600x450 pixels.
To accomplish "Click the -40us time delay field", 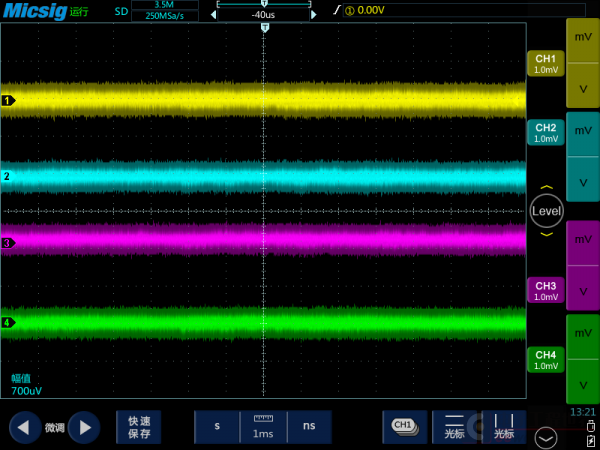I will [x=264, y=15].
